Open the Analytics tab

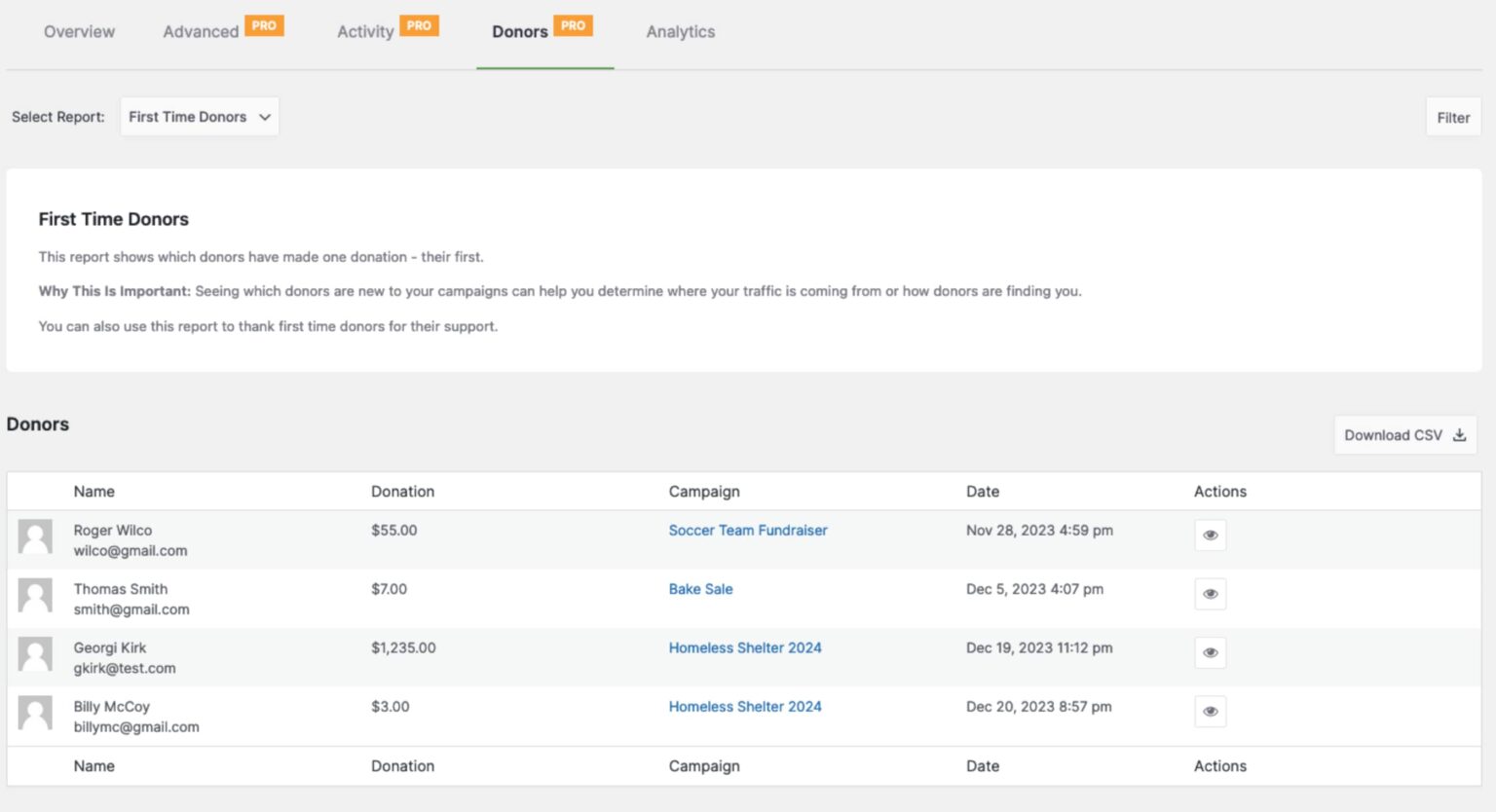680,31
